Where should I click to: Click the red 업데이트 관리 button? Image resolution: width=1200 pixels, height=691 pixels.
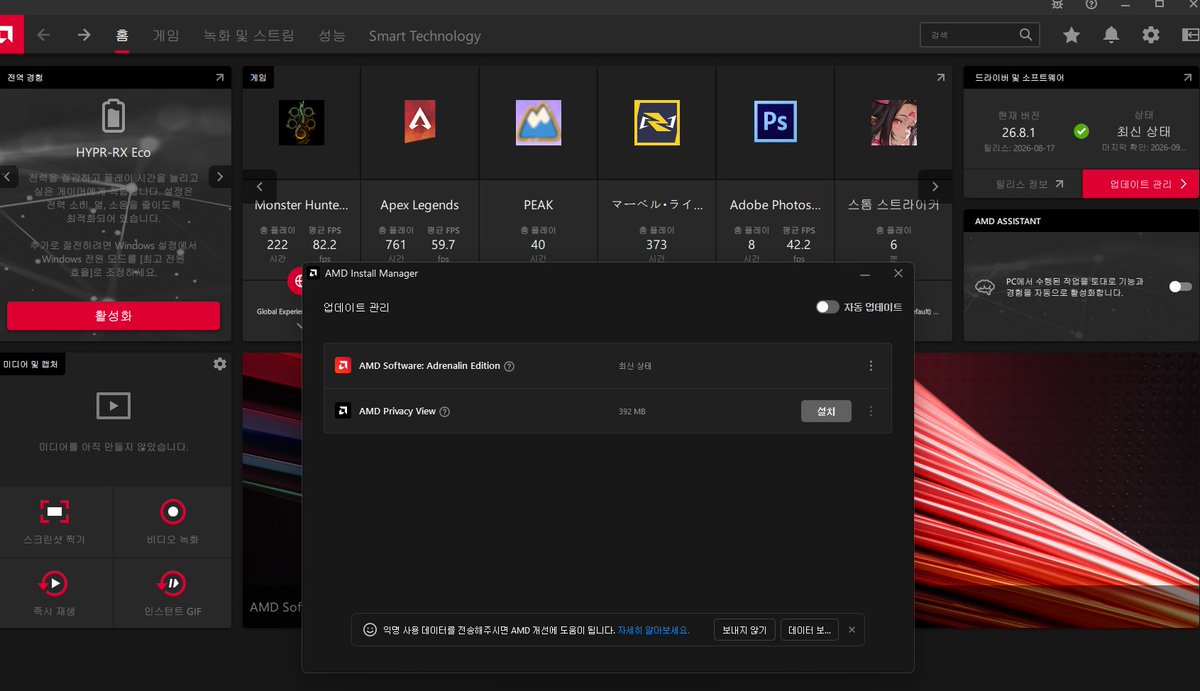(1141, 184)
